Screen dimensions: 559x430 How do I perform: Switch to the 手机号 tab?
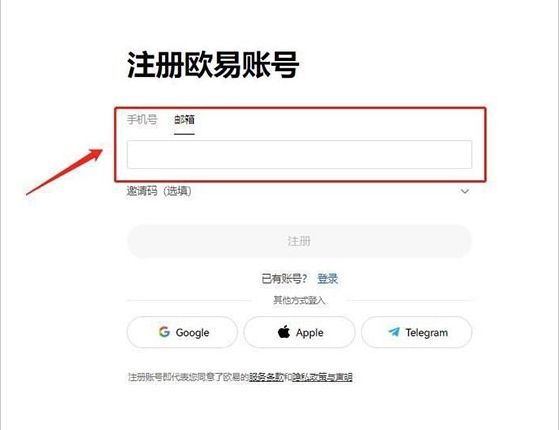[142, 119]
